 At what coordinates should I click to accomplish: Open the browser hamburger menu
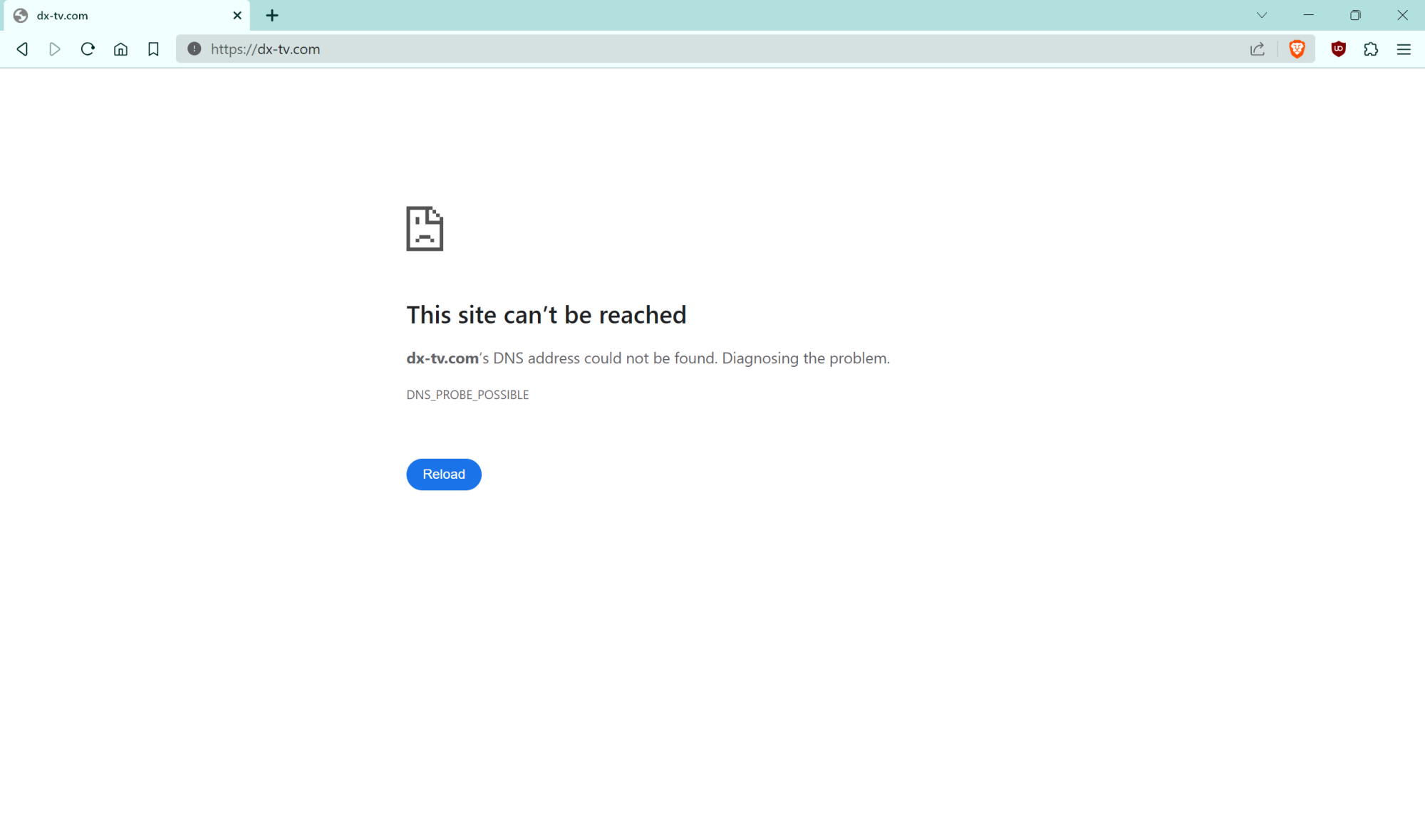point(1404,49)
